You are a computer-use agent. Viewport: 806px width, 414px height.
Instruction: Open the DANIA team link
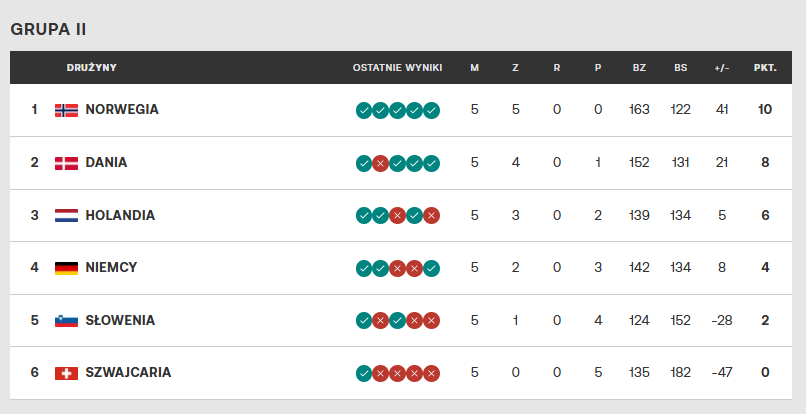coord(106,163)
